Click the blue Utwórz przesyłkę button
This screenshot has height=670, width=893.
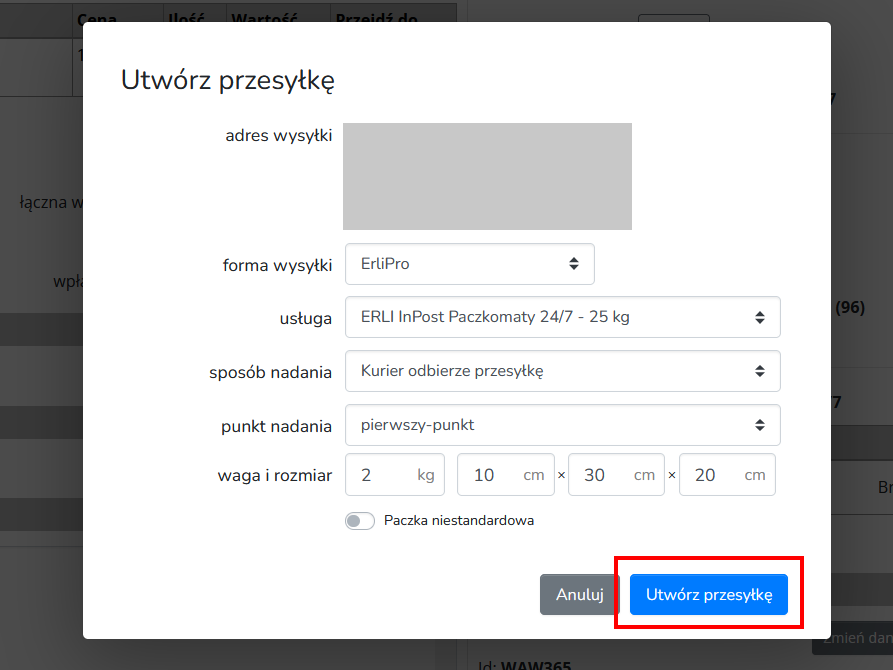tap(708, 594)
